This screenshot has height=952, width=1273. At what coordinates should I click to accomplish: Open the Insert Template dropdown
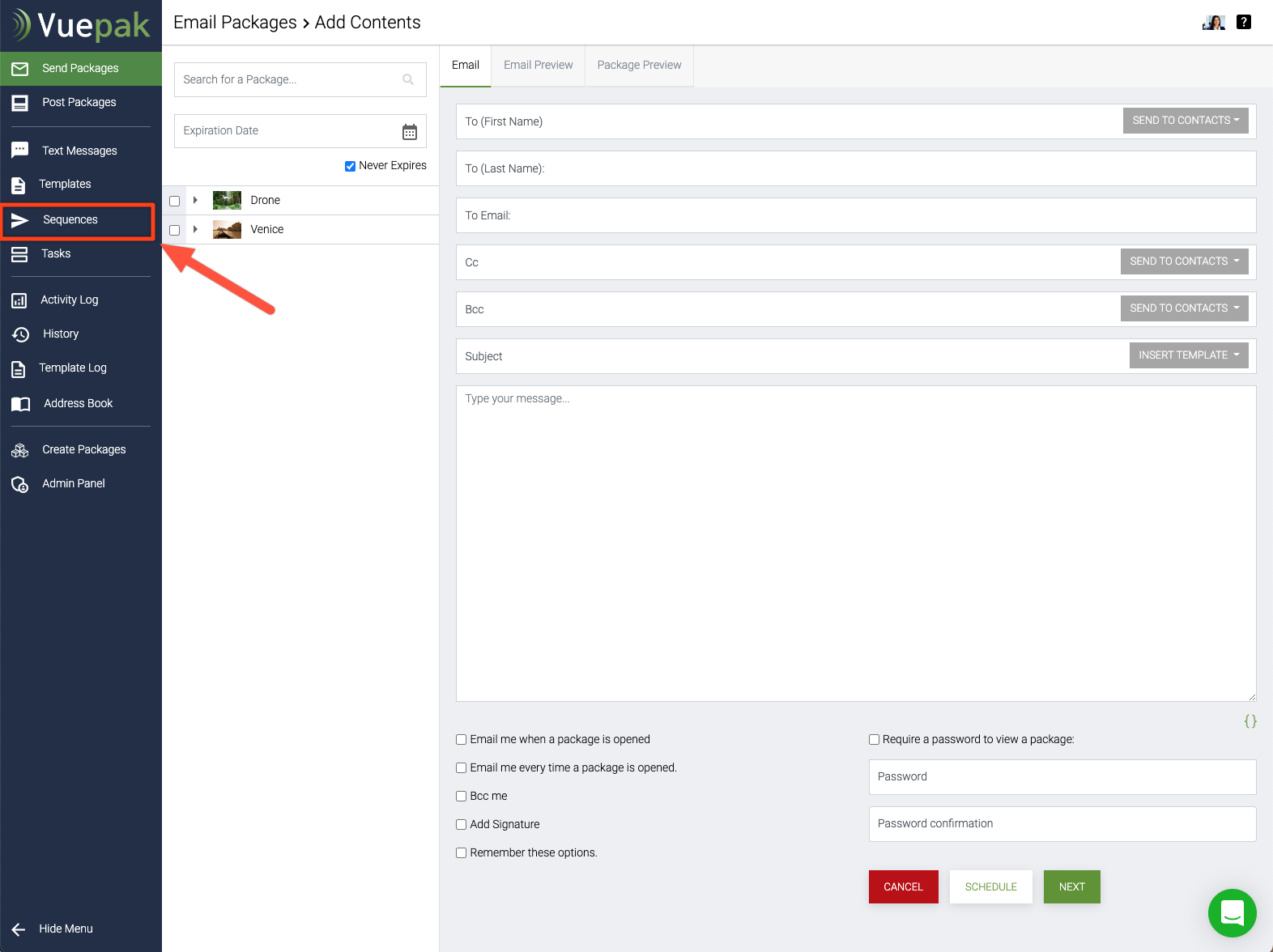(x=1188, y=355)
